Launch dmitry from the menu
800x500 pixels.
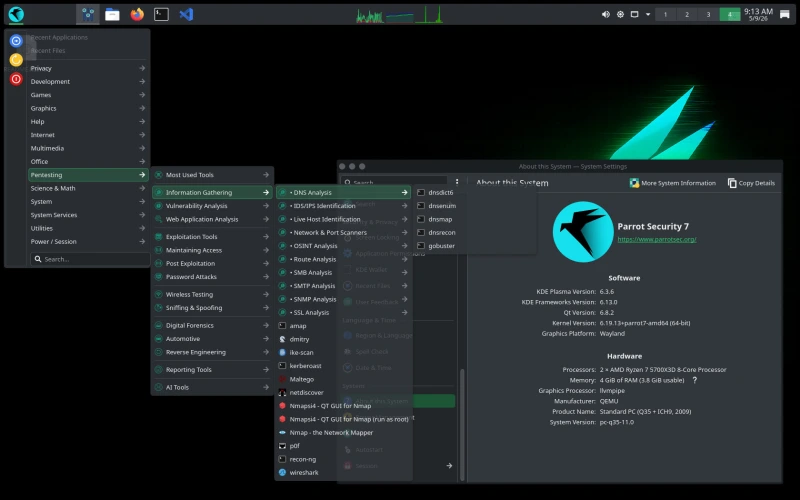(x=343, y=339)
